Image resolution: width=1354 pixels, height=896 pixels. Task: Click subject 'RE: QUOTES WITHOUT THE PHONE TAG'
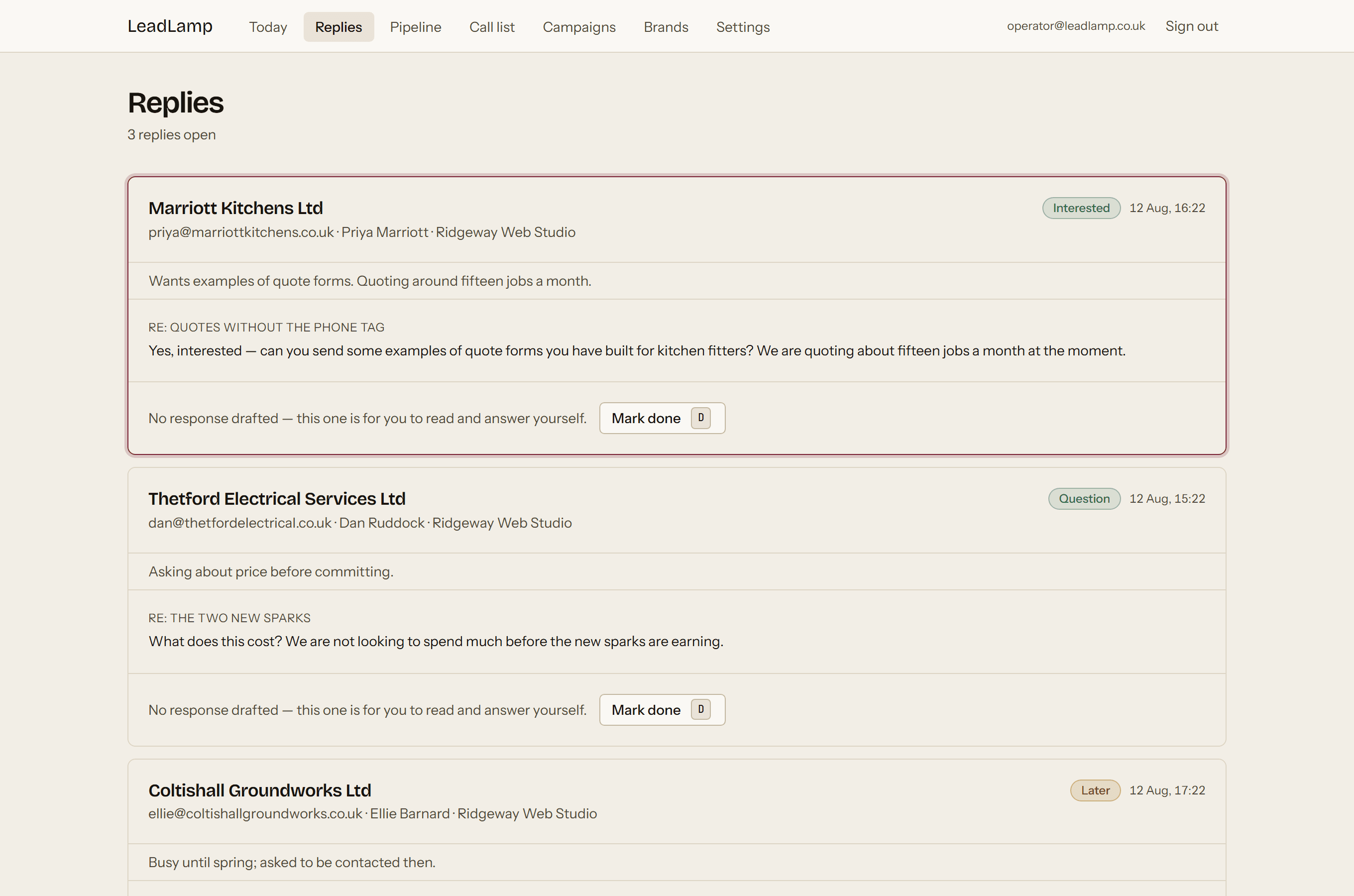(266, 328)
